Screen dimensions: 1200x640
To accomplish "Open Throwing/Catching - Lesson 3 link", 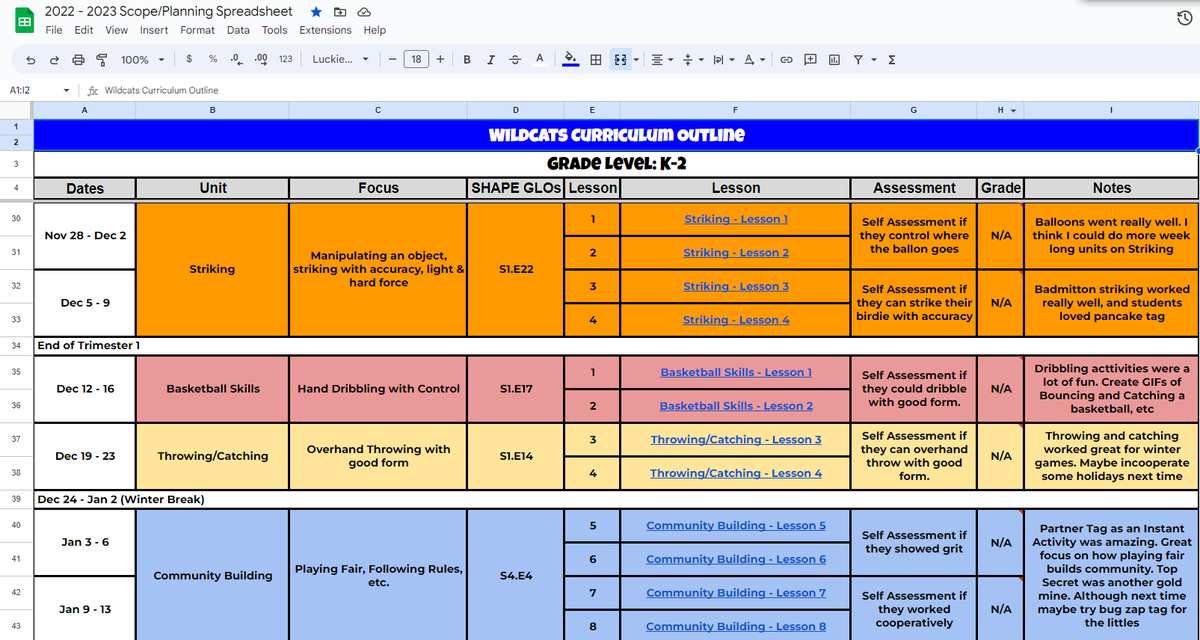I will coord(736,439).
